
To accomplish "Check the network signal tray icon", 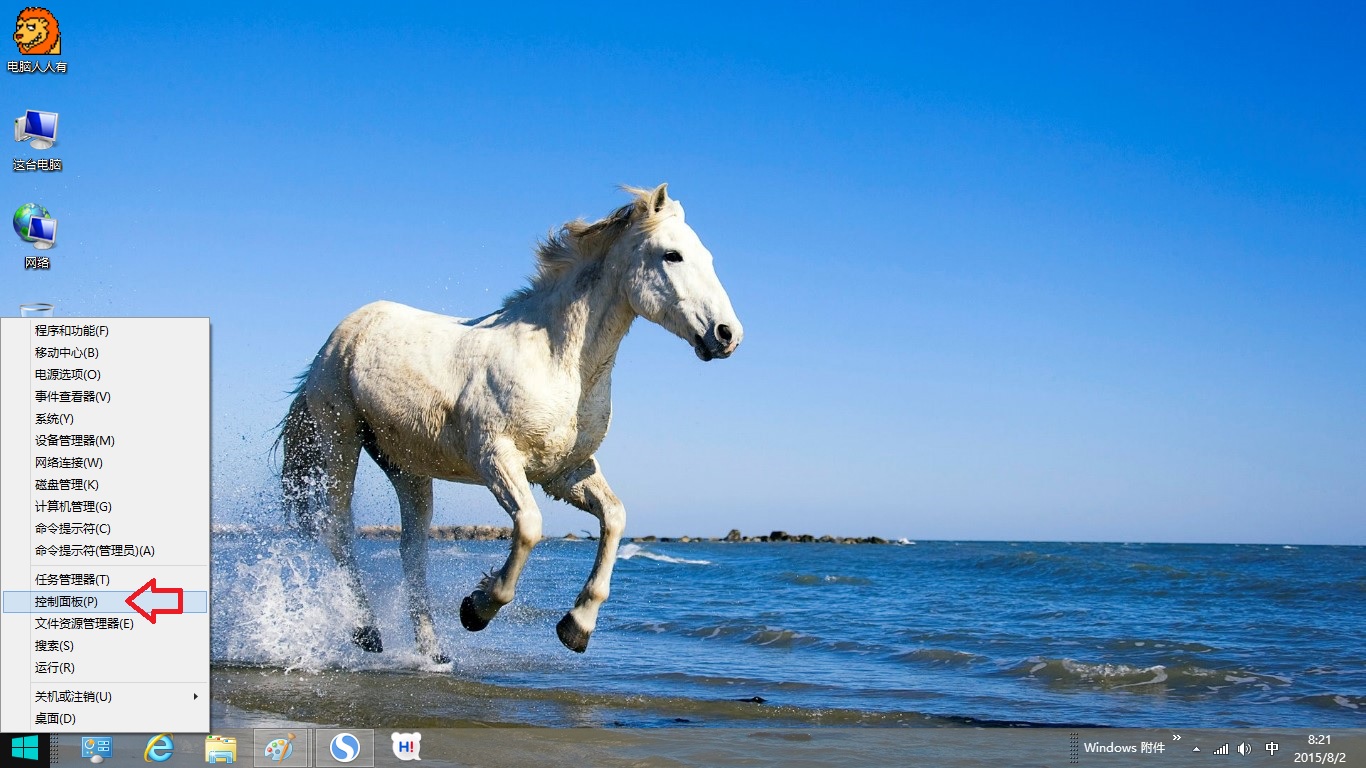I will pyautogui.click(x=1221, y=748).
